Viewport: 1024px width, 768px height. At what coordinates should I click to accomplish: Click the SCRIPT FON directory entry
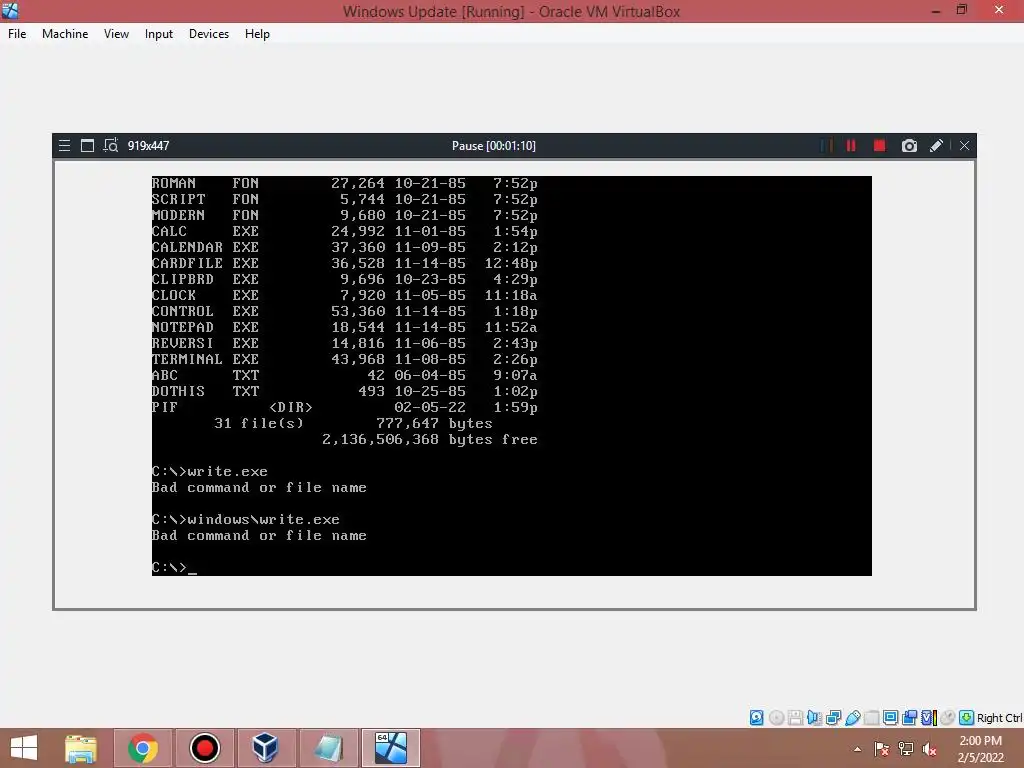click(x=344, y=199)
